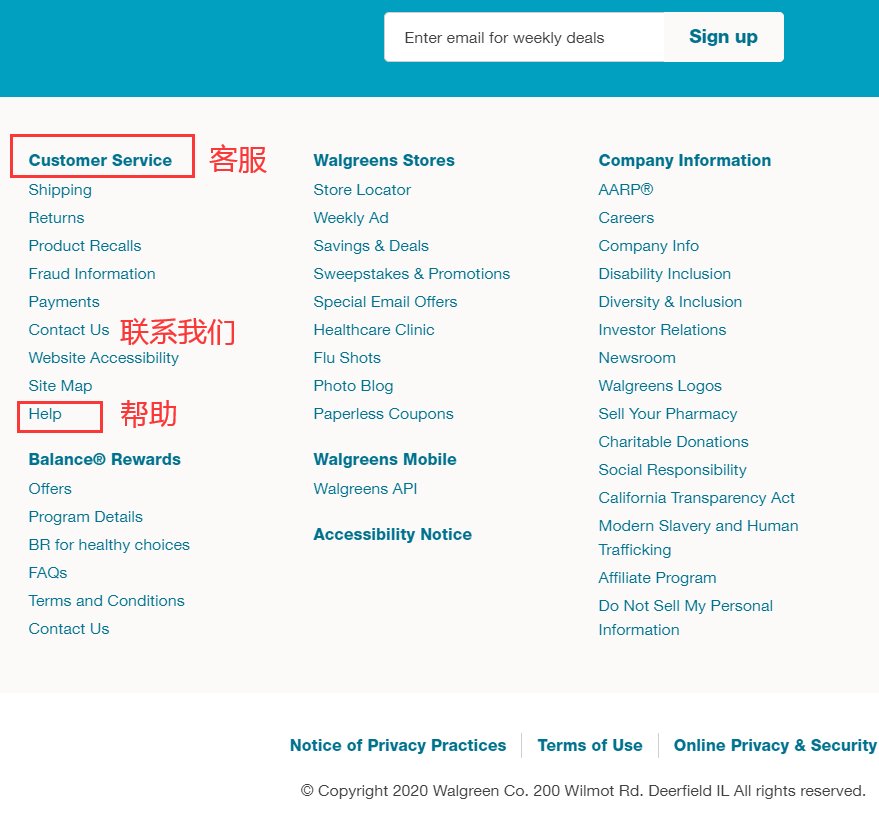The image size is (879, 831).
Task: Open Contact Us under Balance Rewards
Action: (x=69, y=629)
